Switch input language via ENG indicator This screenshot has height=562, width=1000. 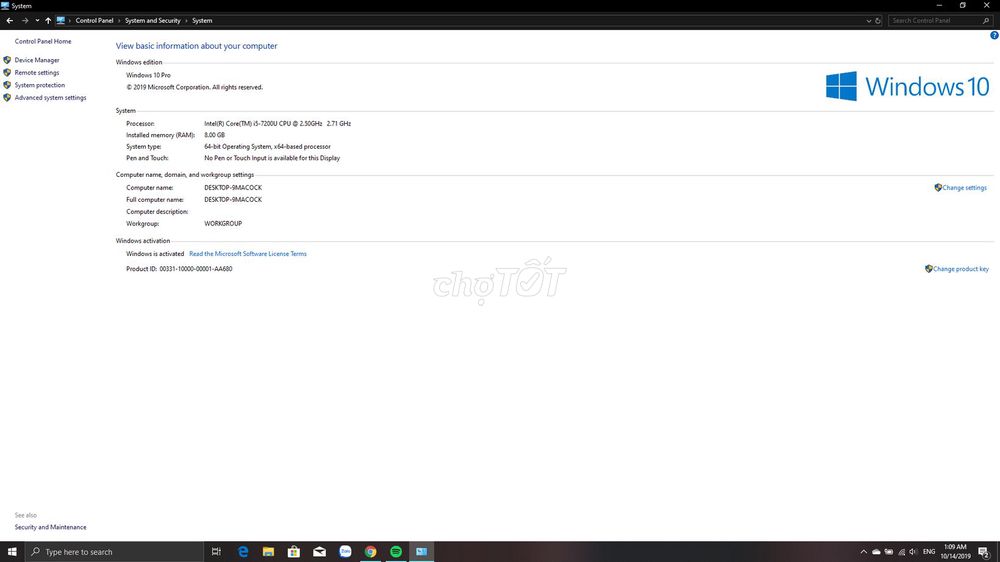pos(929,552)
